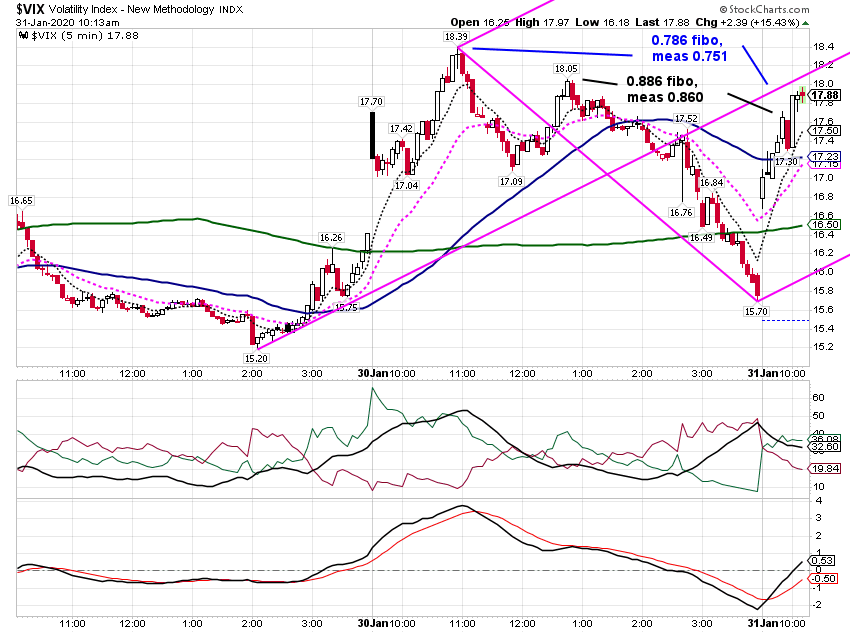Click the 16.76 price label
The image size is (850, 633).
click(681, 212)
